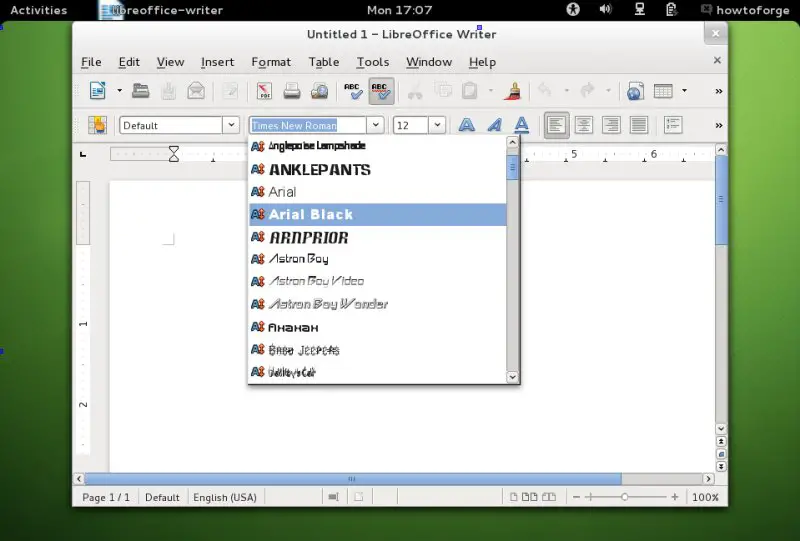Open the View menu
Image resolution: width=800 pixels, height=541 pixels.
pyautogui.click(x=170, y=62)
